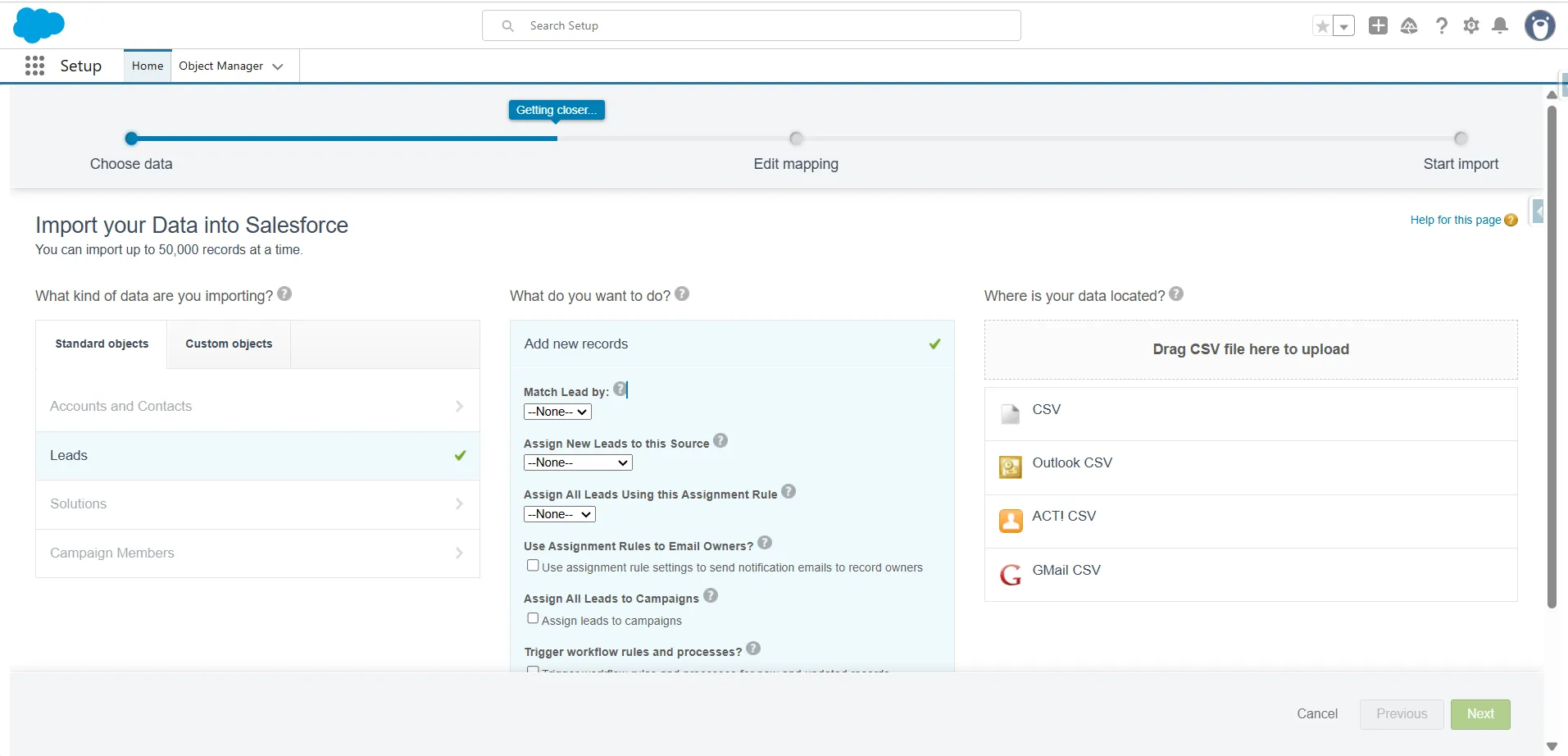
Task: Open the notifications bell icon
Action: 1500,25
